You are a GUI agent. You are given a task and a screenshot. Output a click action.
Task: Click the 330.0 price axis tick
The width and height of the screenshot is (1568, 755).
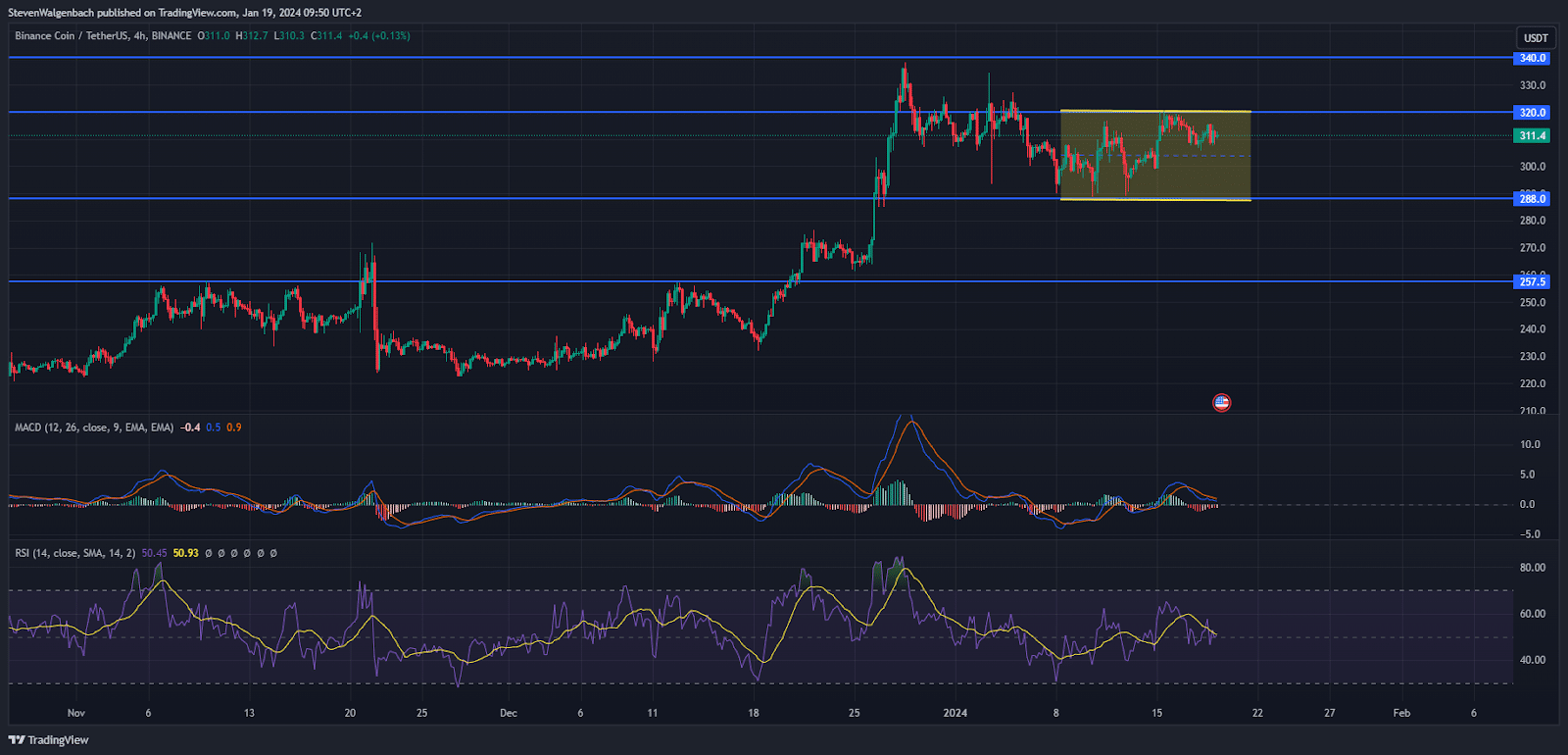point(1533,85)
